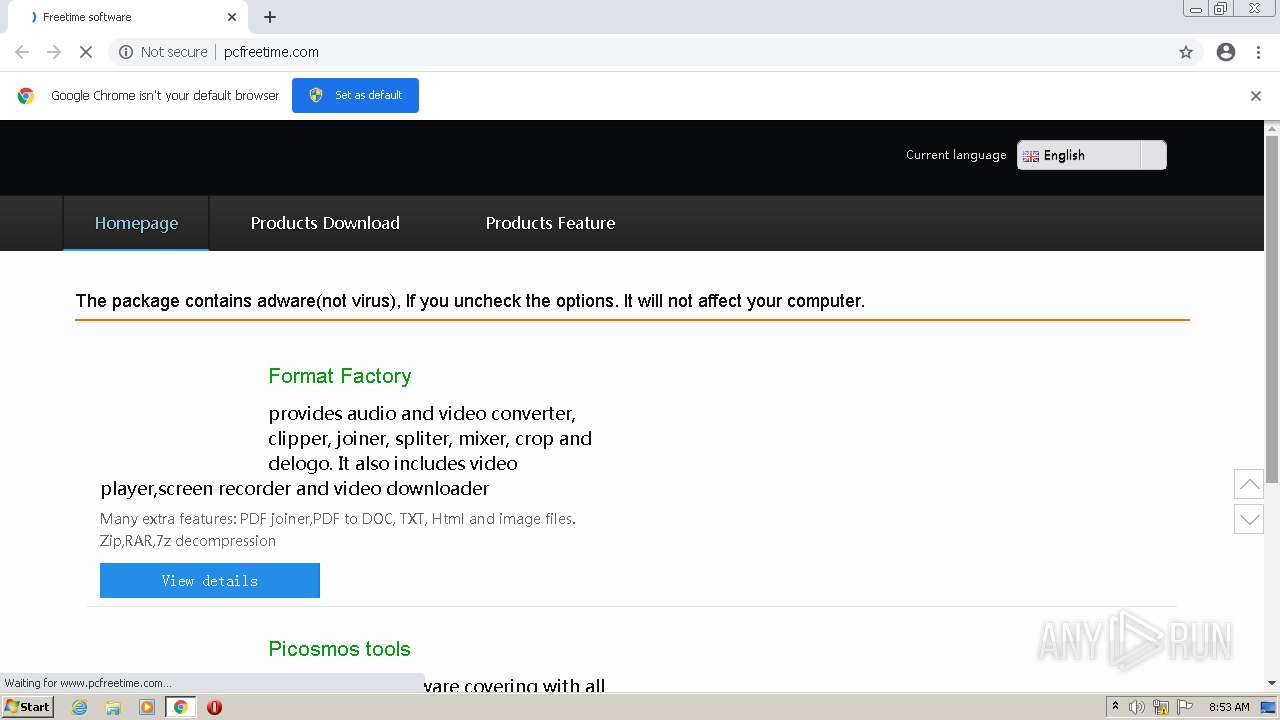Open the Action Center flag icon
The width and height of the screenshot is (1280, 720).
point(1185,707)
